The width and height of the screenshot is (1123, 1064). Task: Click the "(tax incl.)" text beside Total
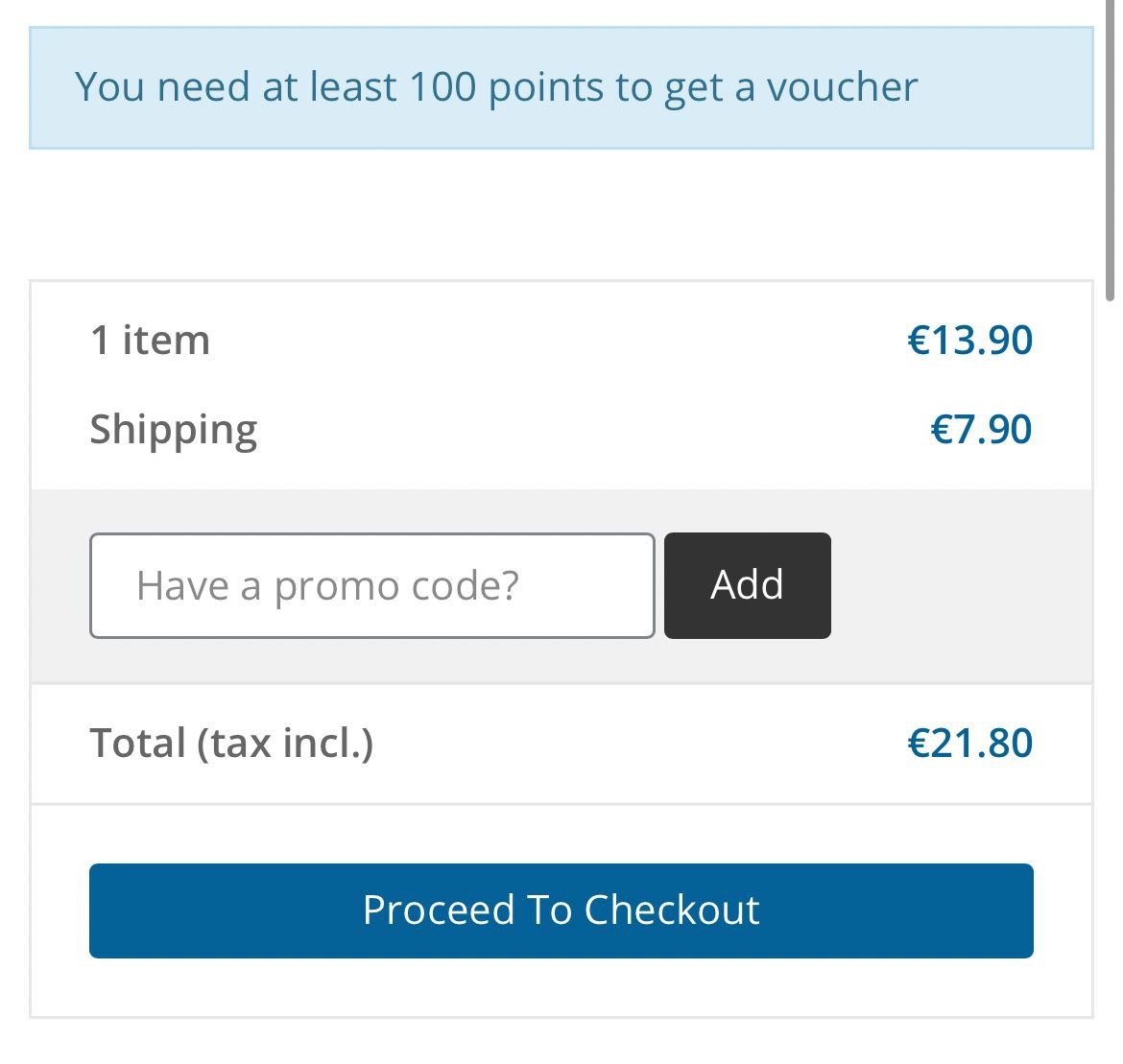(285, 744)
